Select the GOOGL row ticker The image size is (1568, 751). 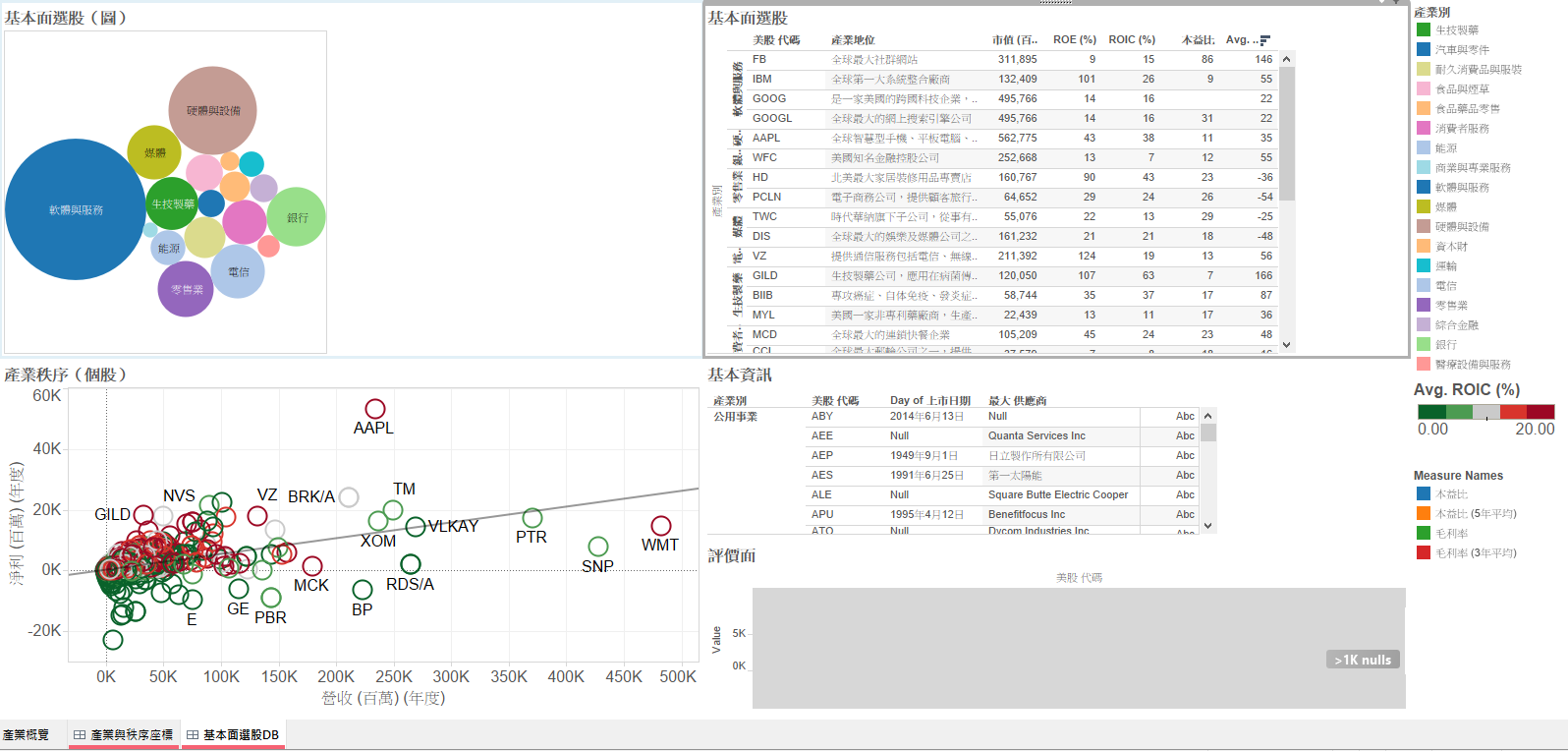click(772, 119)
